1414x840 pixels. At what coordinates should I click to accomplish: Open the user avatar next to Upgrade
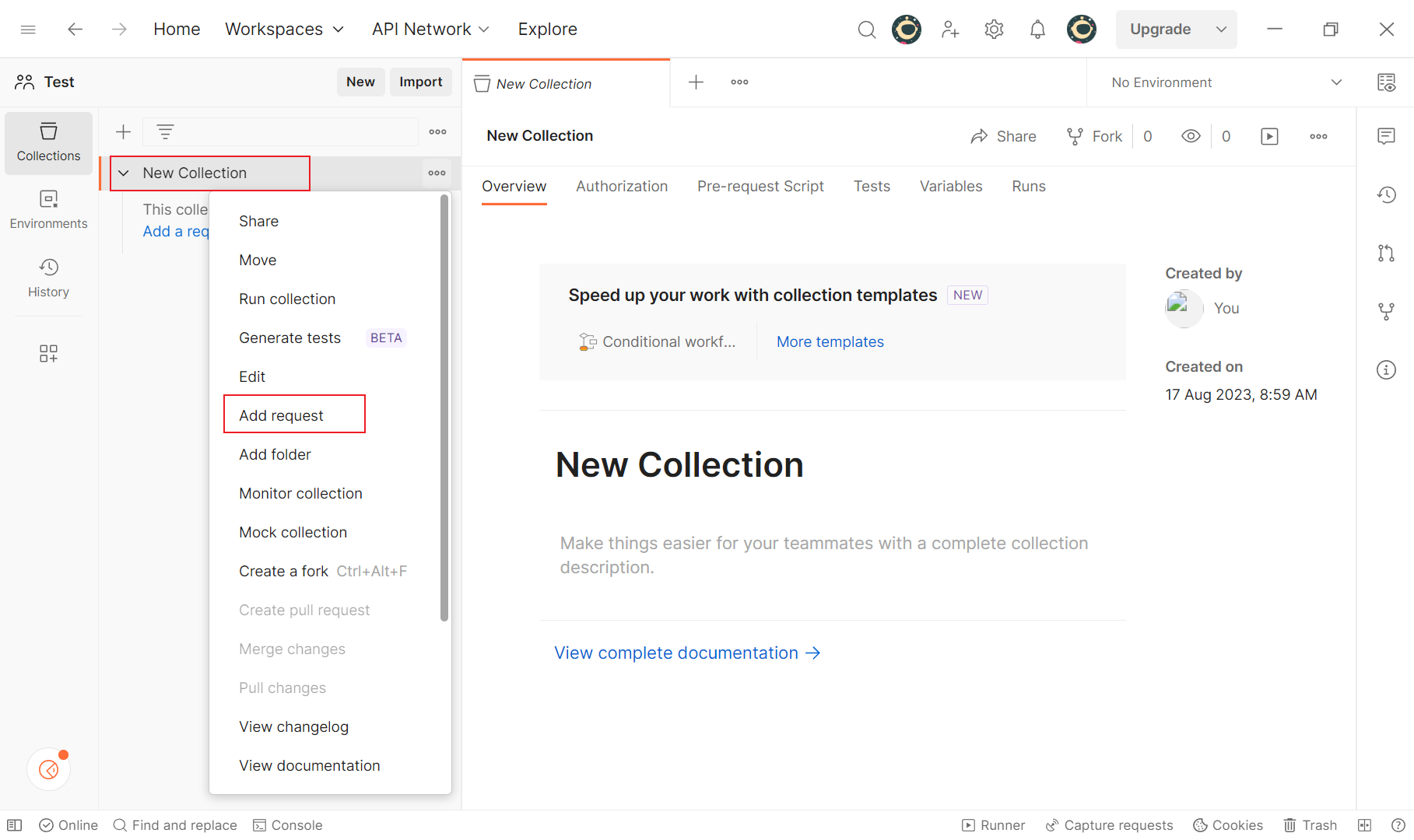[1082, 30]
